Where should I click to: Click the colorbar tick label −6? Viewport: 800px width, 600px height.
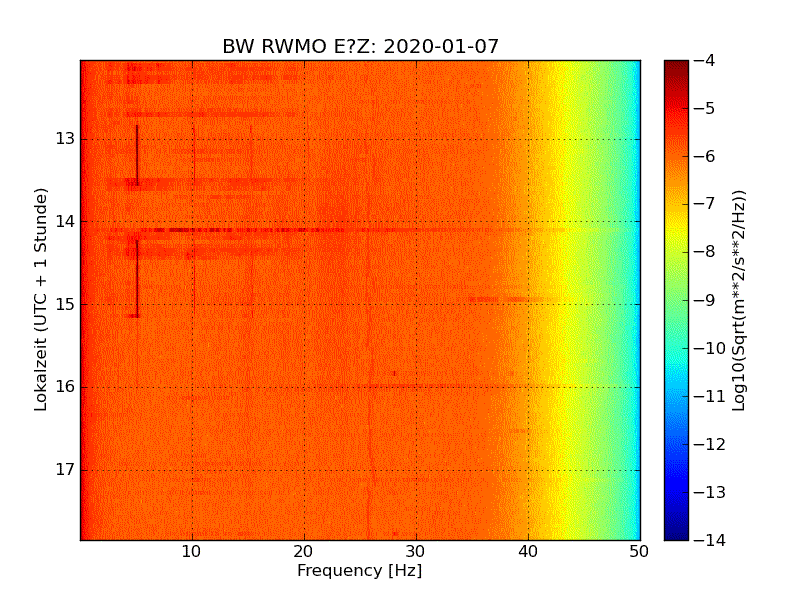(705, 157)
